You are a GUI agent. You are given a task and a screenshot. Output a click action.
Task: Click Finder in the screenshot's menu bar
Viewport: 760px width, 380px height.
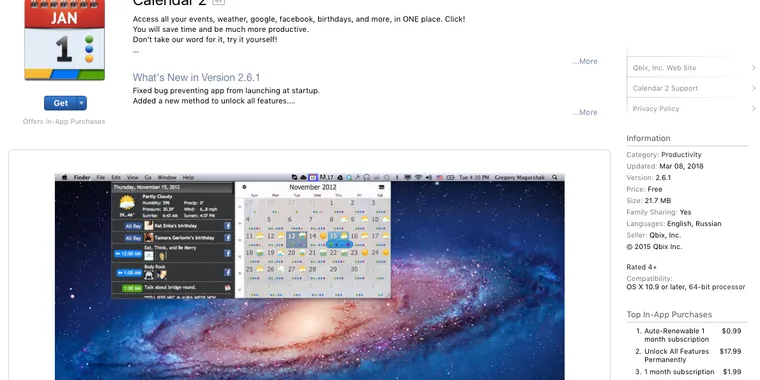pos(82,177)
